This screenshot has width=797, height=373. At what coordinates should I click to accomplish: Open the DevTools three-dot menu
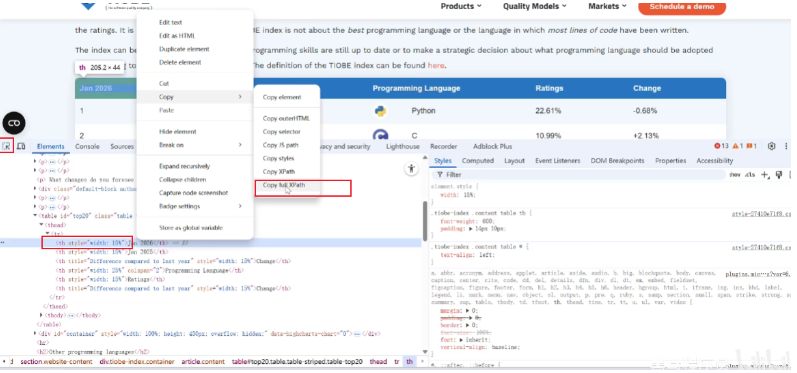coord(786,146)
